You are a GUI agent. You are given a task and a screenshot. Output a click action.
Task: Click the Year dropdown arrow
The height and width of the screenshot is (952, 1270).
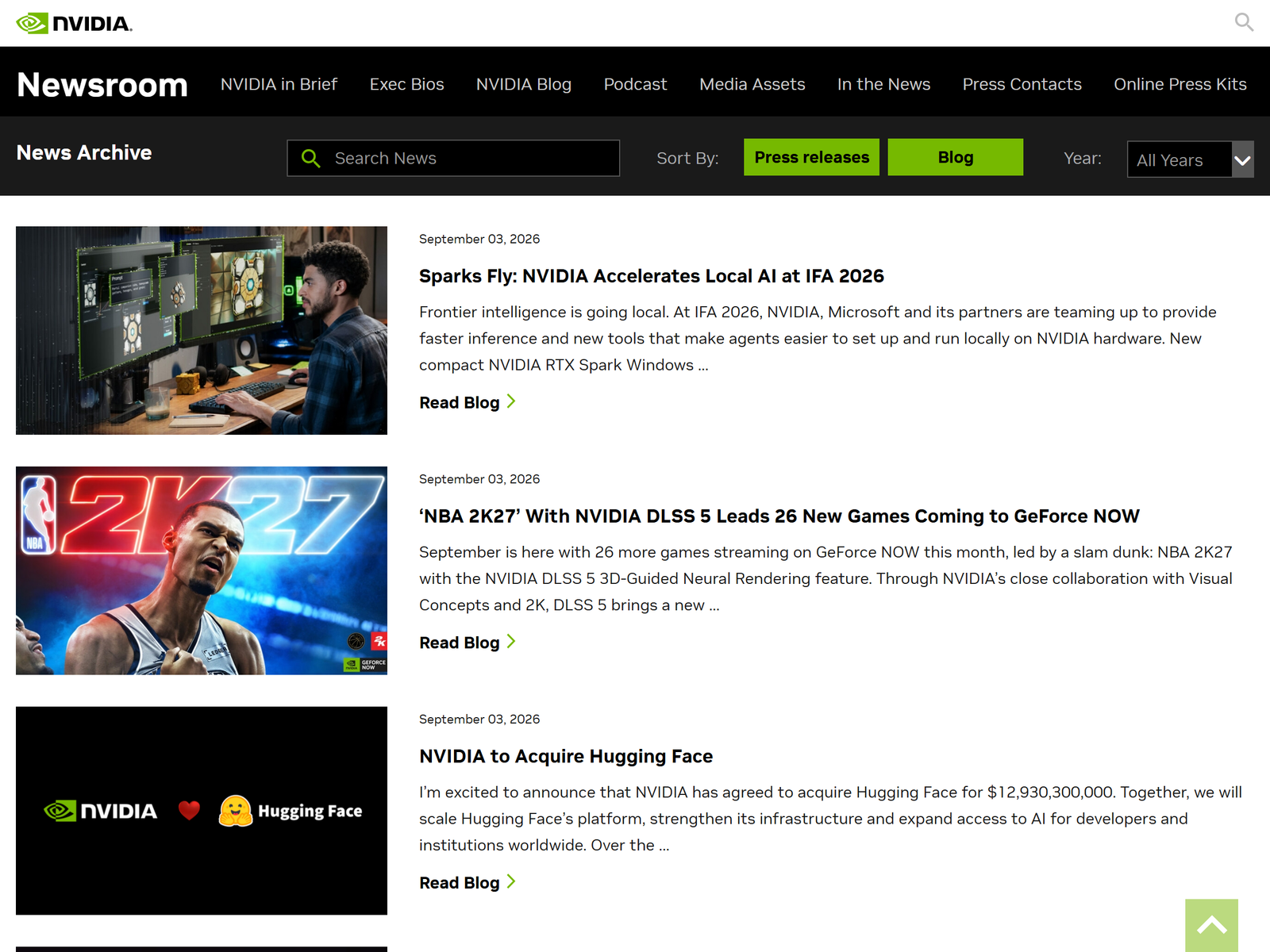1242,159
